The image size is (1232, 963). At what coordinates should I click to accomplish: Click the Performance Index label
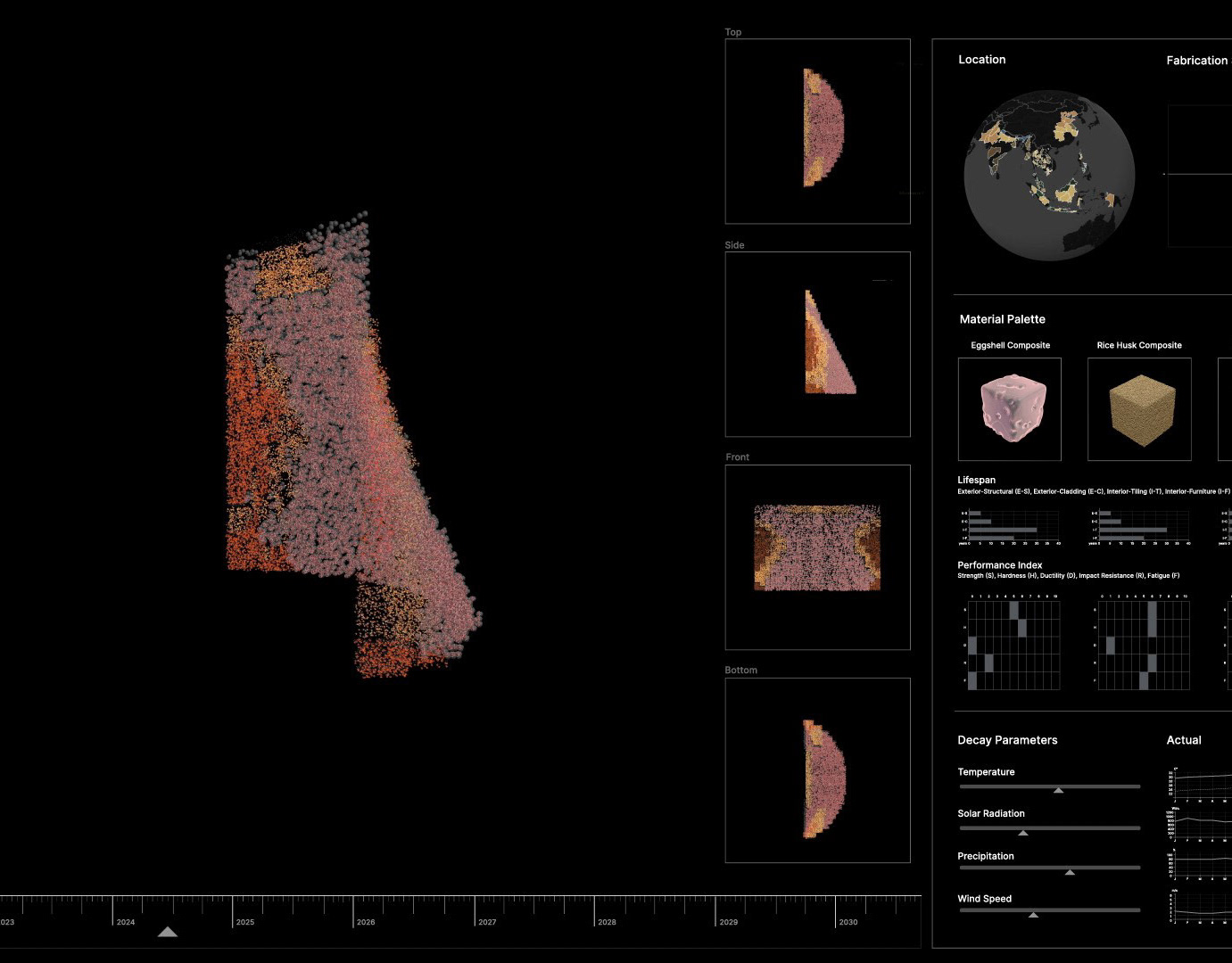tap(999, 565)
